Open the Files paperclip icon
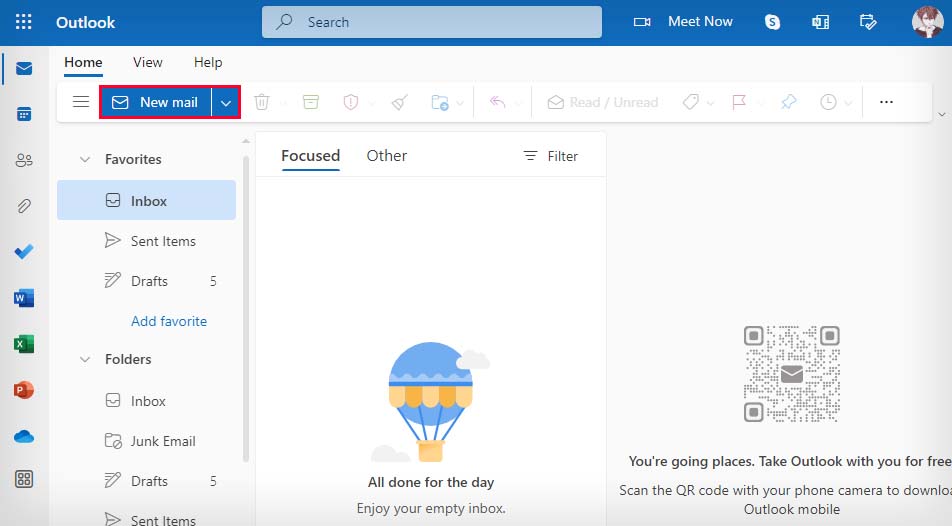 tap(24, 206)
